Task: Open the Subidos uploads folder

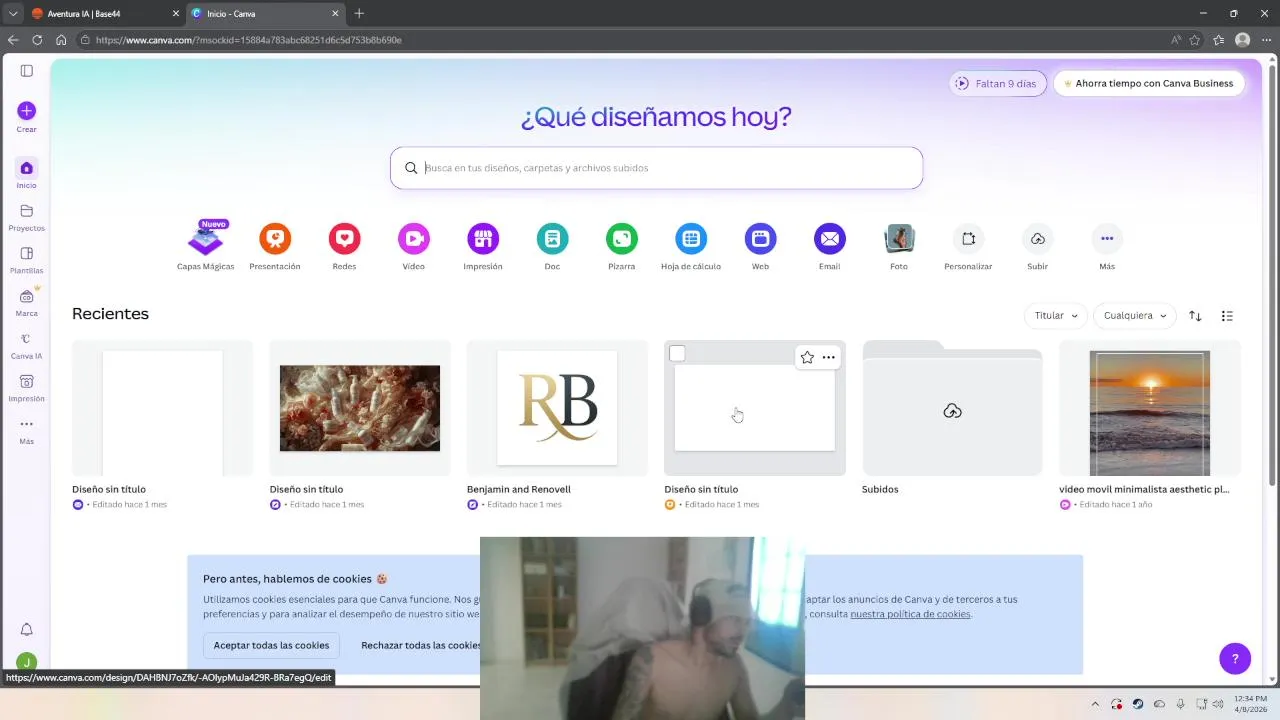Action: pyautogui.click(x=952, y=408)
